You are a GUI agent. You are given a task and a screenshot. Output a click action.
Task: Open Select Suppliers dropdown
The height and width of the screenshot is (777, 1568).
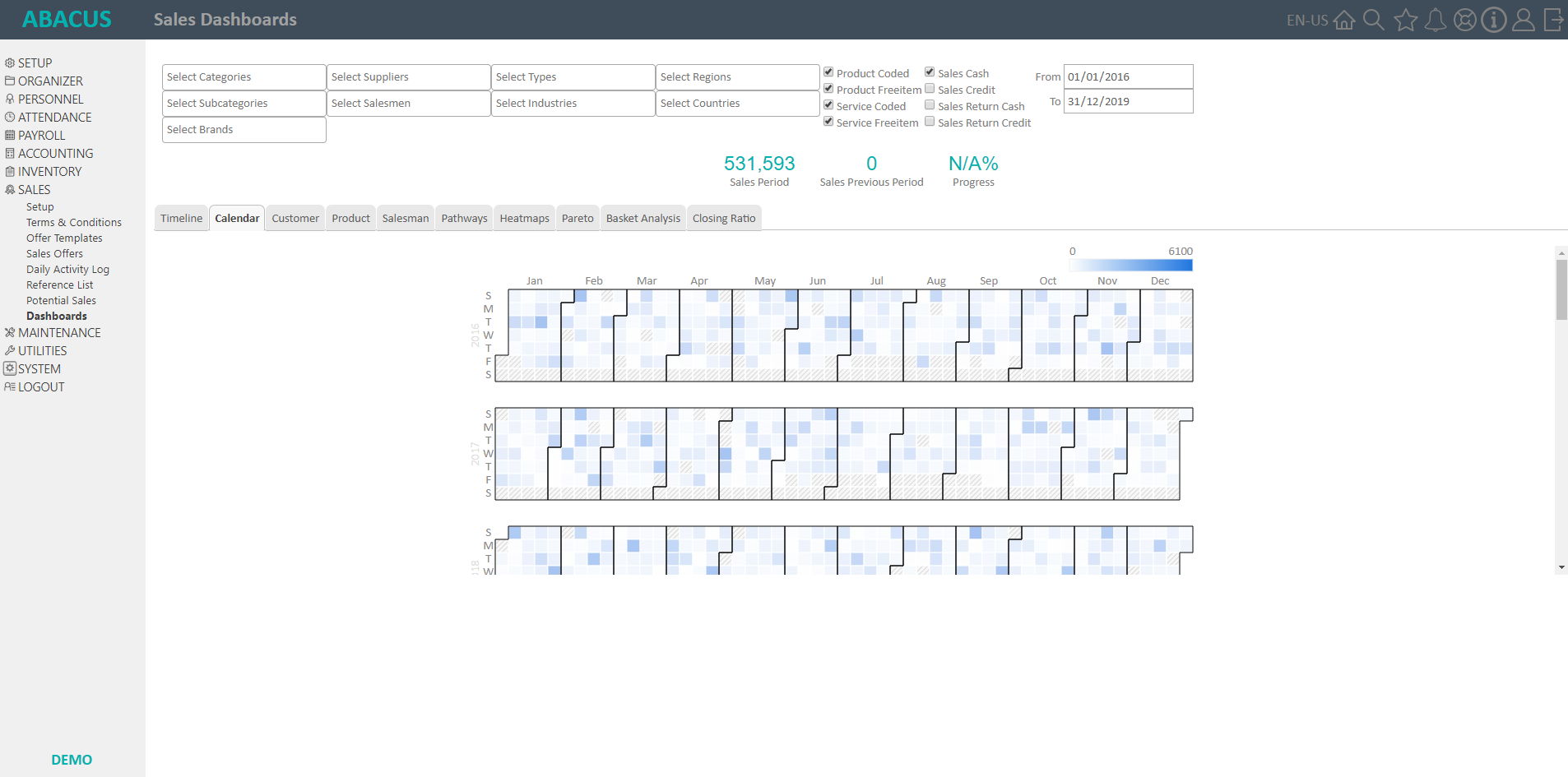409,77
